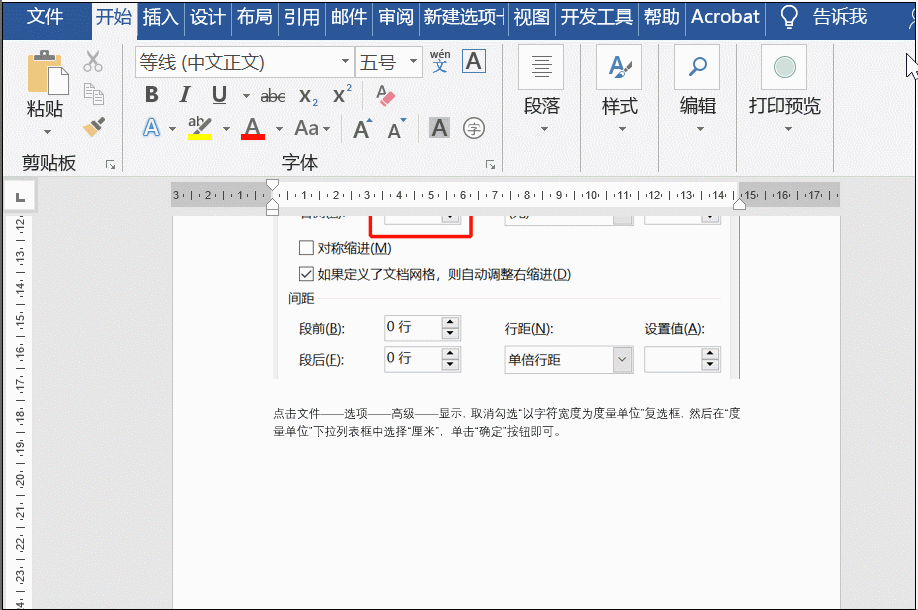The height and width of the screenshot is (610, 918).
Task: Open the font name dropdown arrow
Action: (x=345, y=61)
